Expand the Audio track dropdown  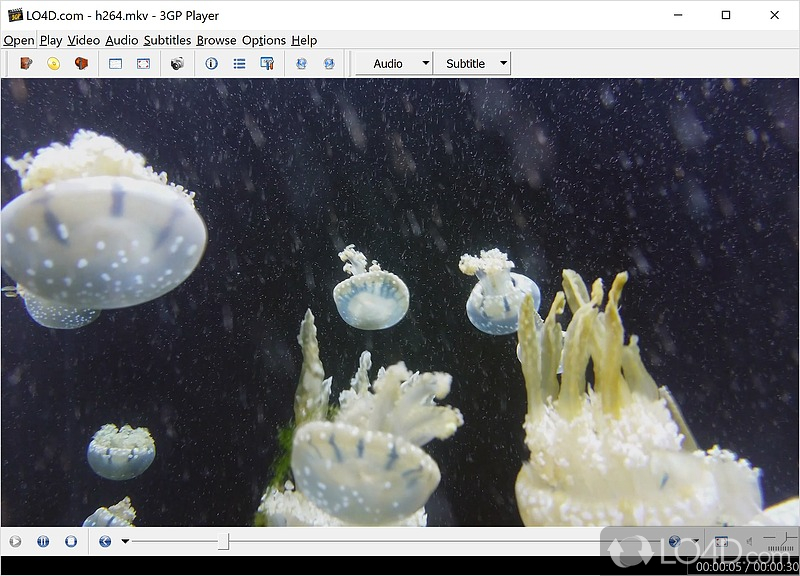coord(425,64)
